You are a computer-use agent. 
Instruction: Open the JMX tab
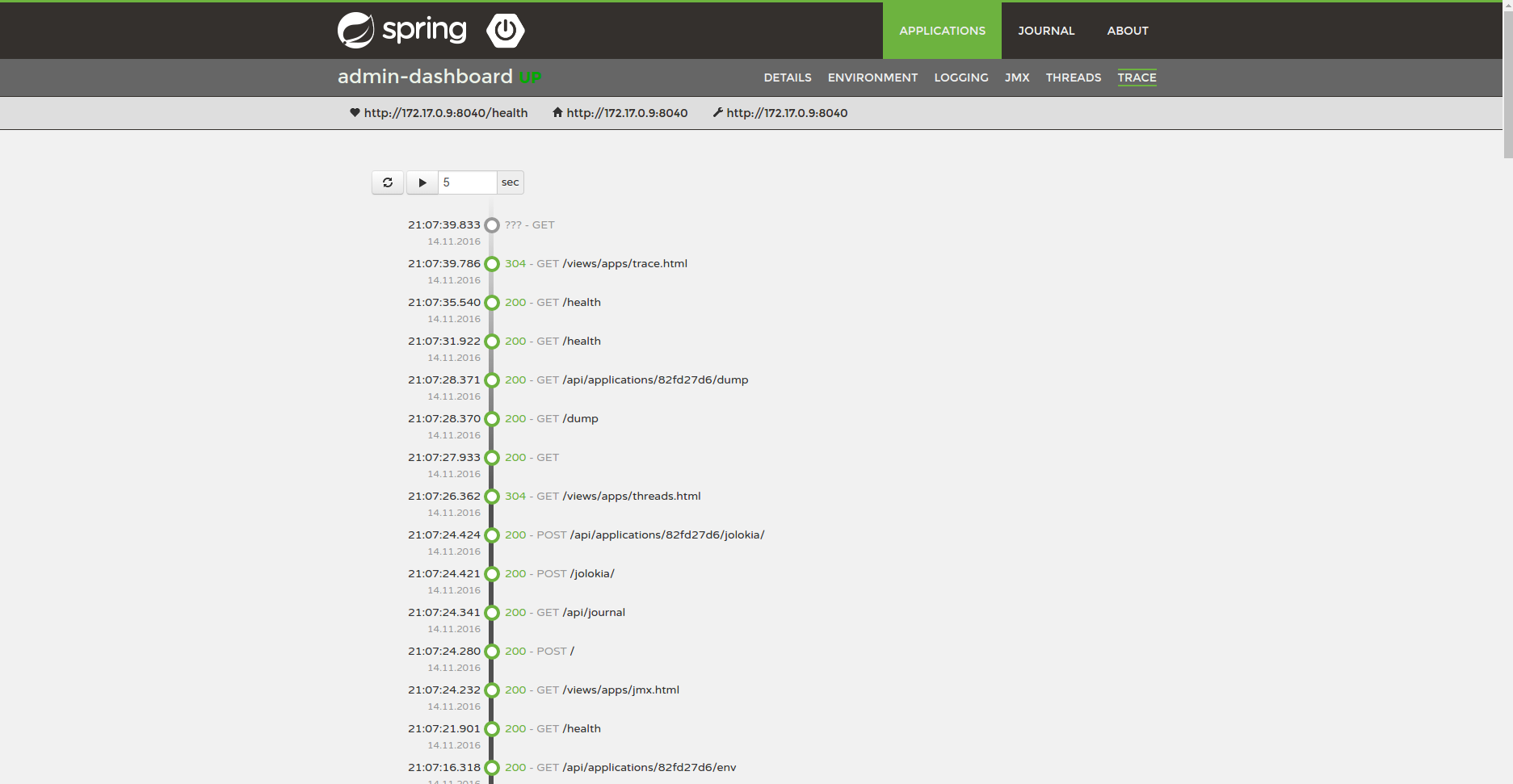click(x=1016, y=78)
